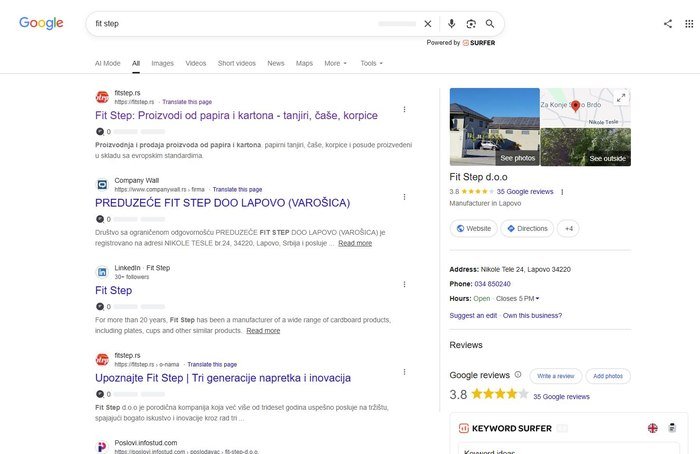700x454 pixels.
Task: Switch to Videos tab
Action: 196,63
